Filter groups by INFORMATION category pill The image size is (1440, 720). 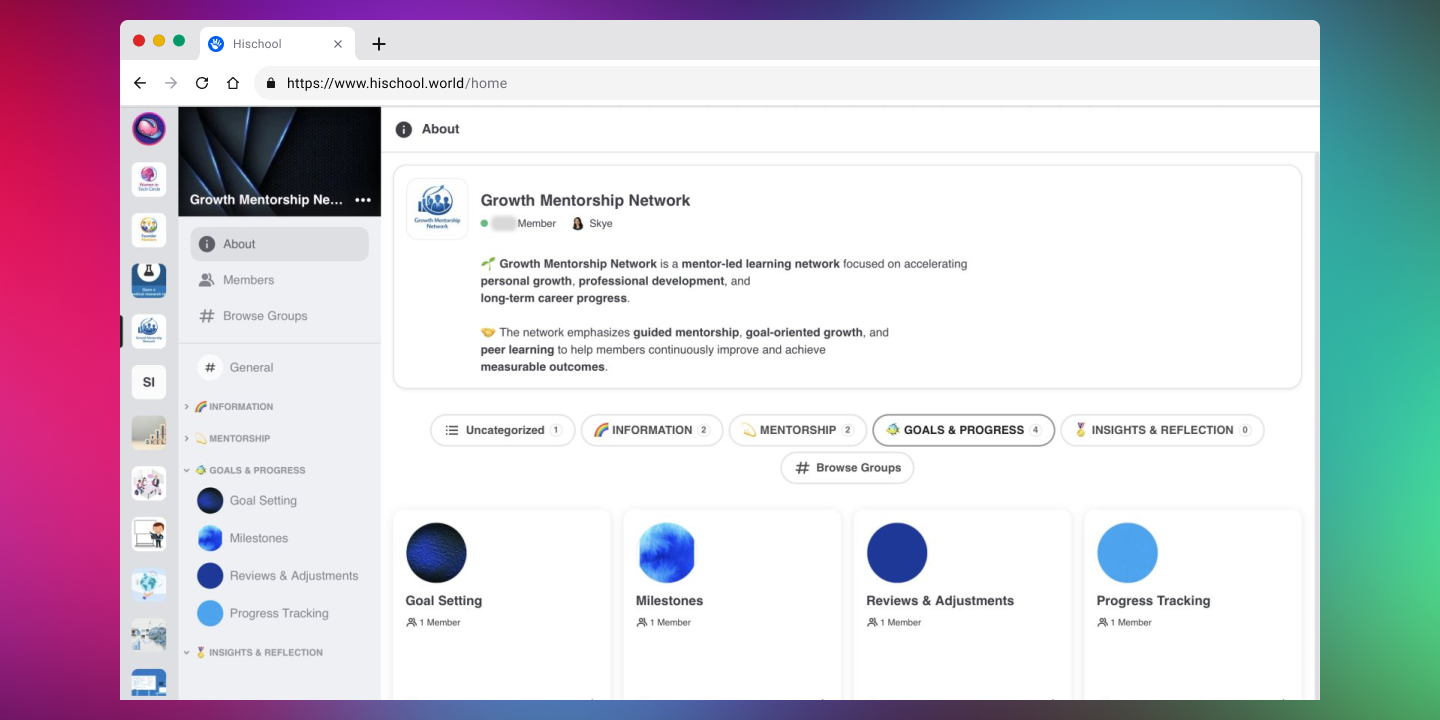pyautogui.click(x=652, y=430)
